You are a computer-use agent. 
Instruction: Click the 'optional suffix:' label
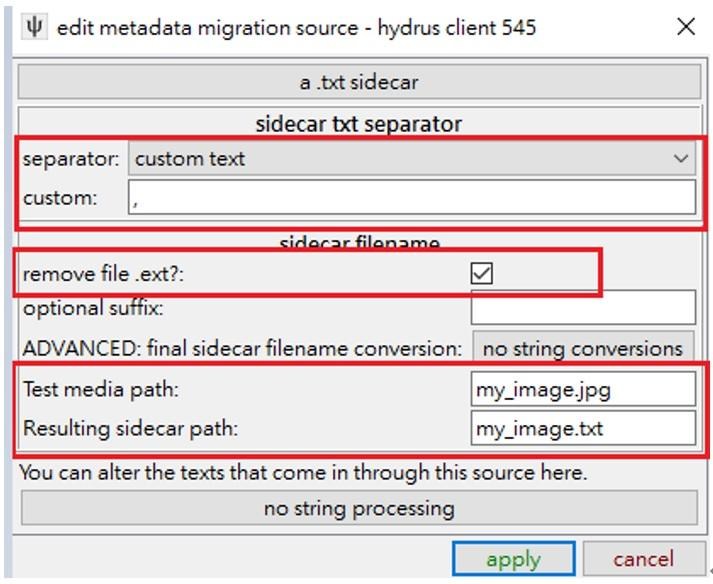tap(93, 308)
